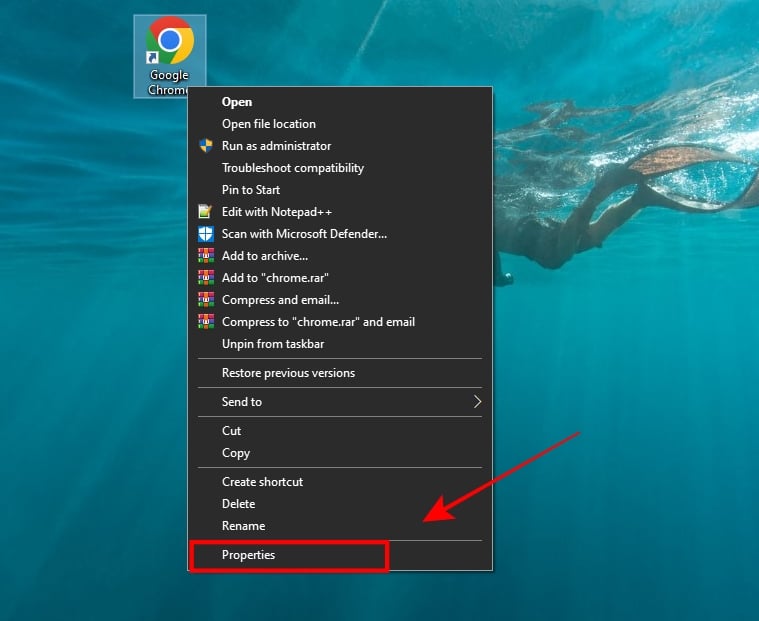Select Unpin from taskbar
Viewport: 759px width, 621px height.
click(x=340, y=344)
